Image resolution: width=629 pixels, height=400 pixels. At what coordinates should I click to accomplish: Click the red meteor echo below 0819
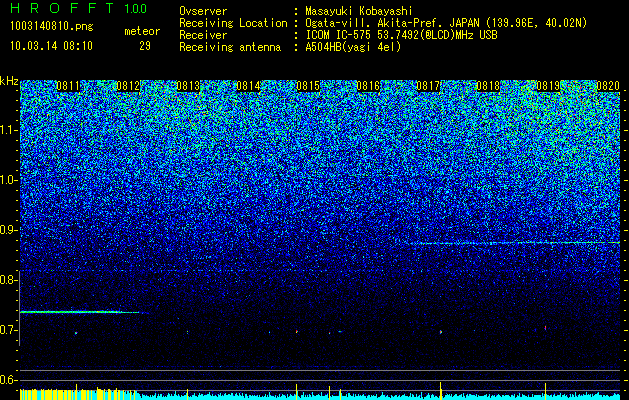point(545,328)
